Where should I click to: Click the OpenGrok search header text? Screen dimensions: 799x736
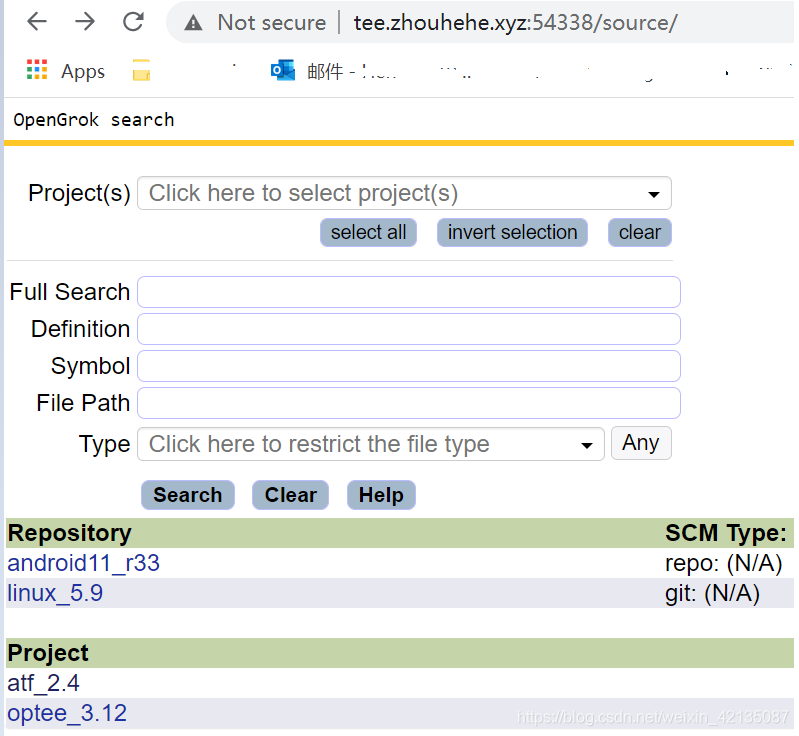pos(94,120)
